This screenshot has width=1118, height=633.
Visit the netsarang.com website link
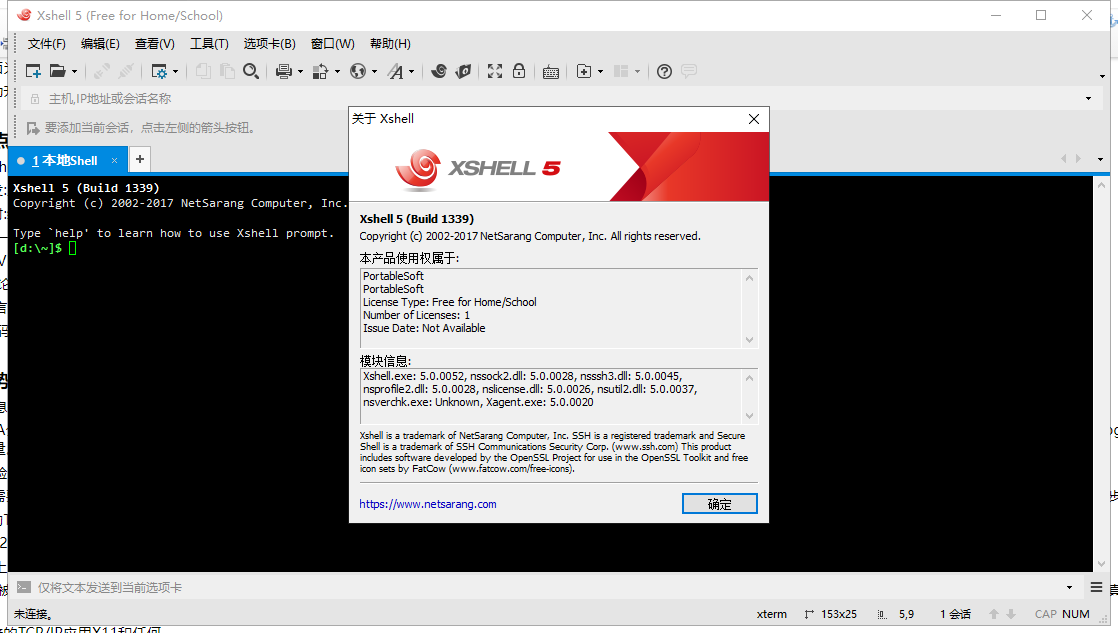click(x=426, y=504)
